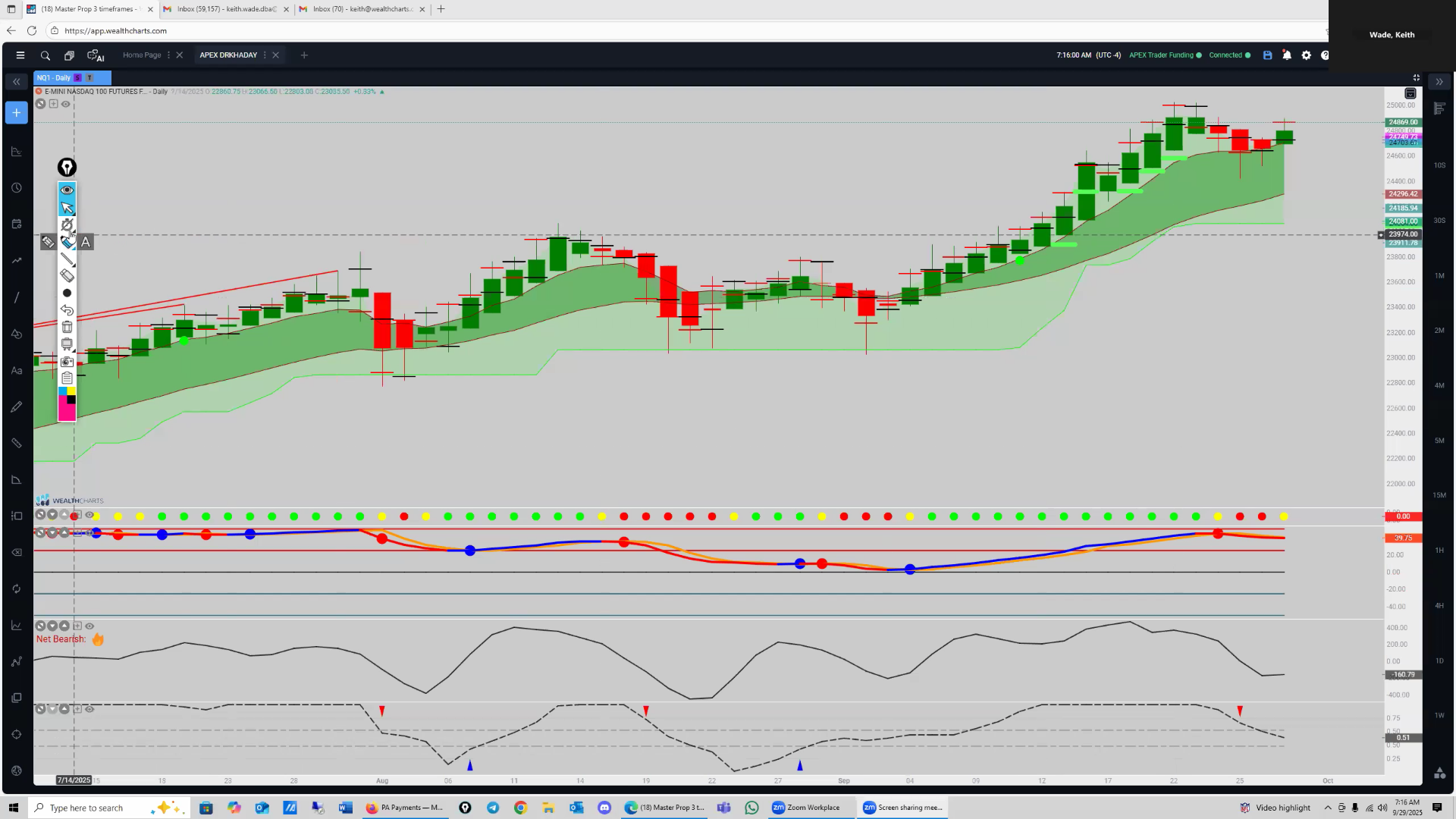1456x819 pixels.
Task: Select the text A annotation tool
Action: click(86, 242)
